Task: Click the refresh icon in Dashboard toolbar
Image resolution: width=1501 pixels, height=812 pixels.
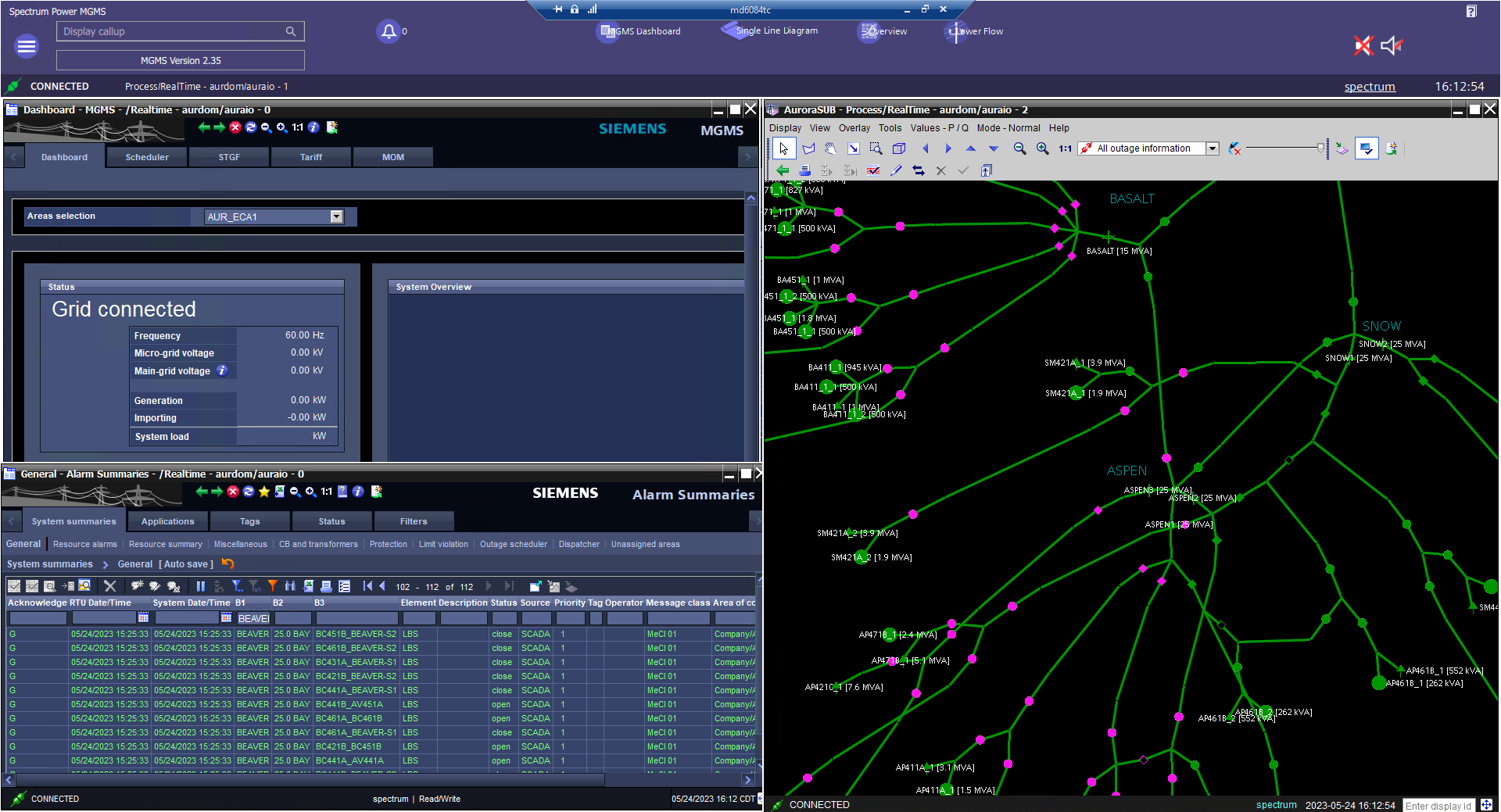Action: [251, 127]
